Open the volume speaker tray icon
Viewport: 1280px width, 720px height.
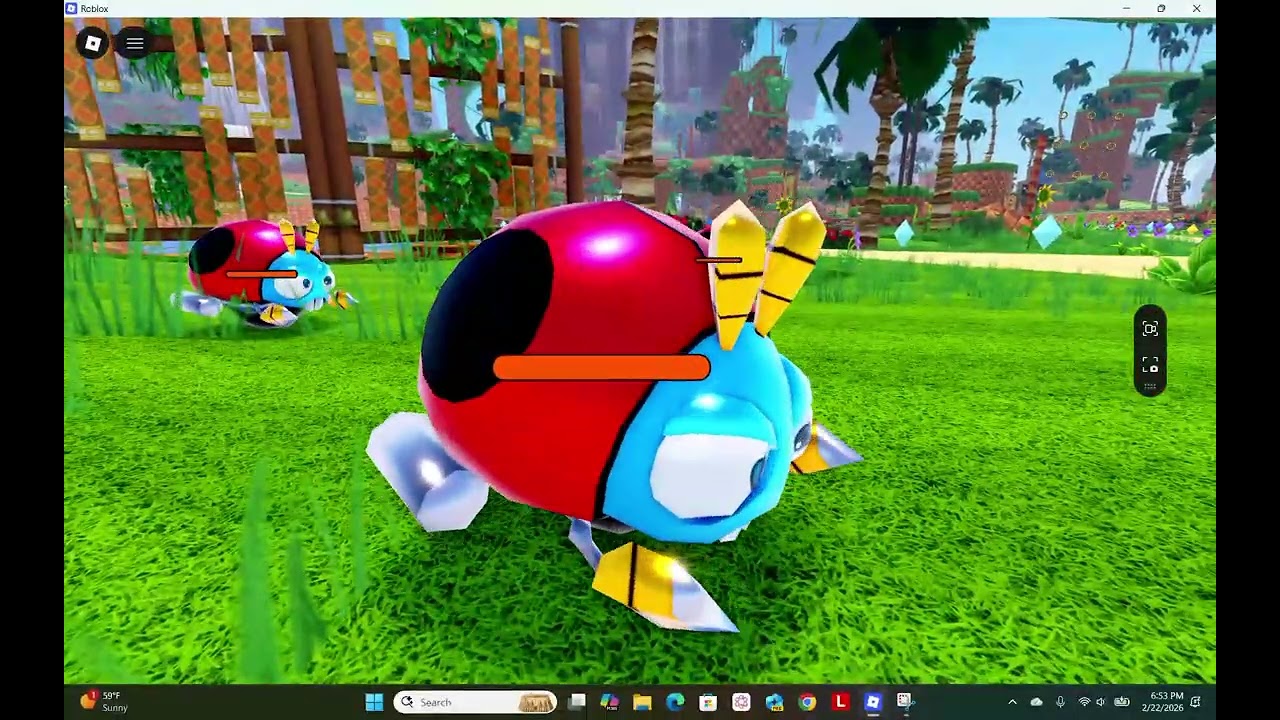coord(1101,702)
